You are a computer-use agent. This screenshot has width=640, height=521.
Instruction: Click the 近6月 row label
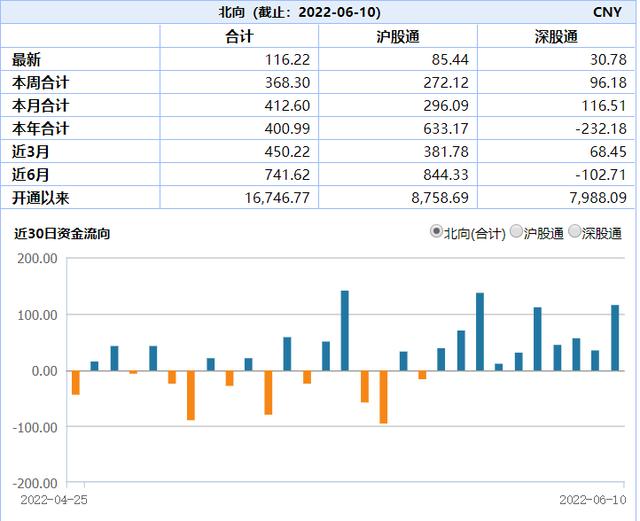pos(31,175)
